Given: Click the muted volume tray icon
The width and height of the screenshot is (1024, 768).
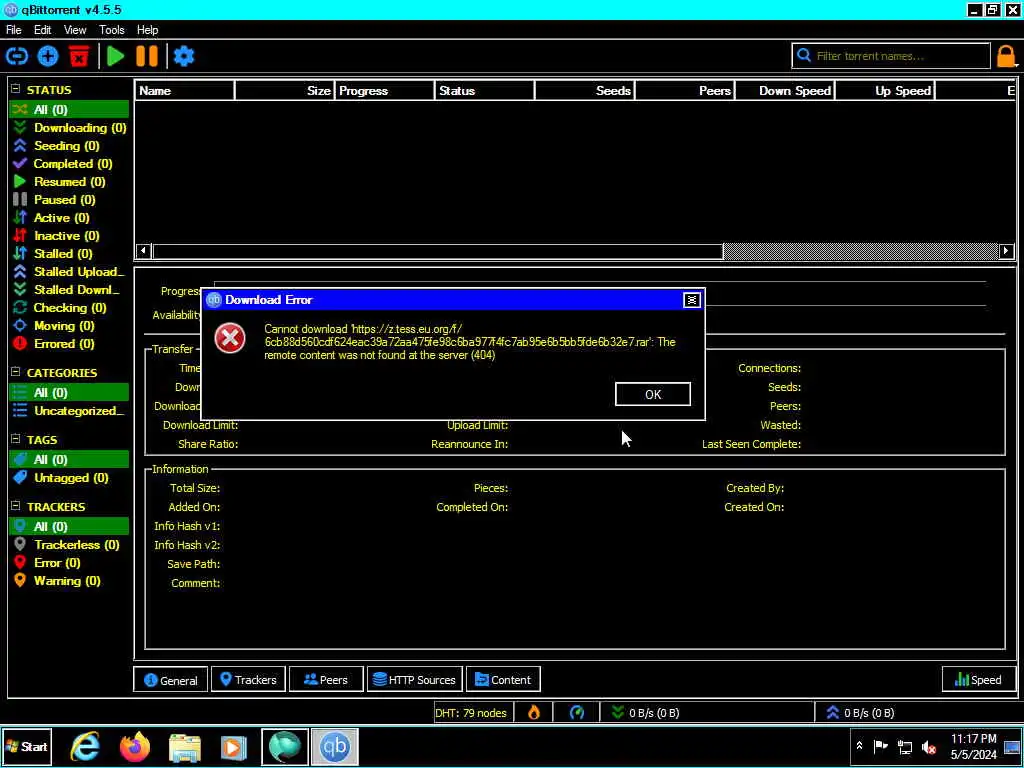Looking at the screenshot, I should point(928,747).
